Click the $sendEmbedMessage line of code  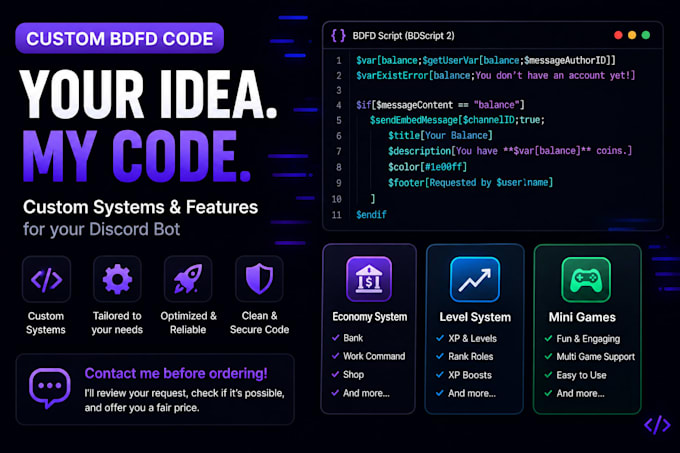(457, 120)
